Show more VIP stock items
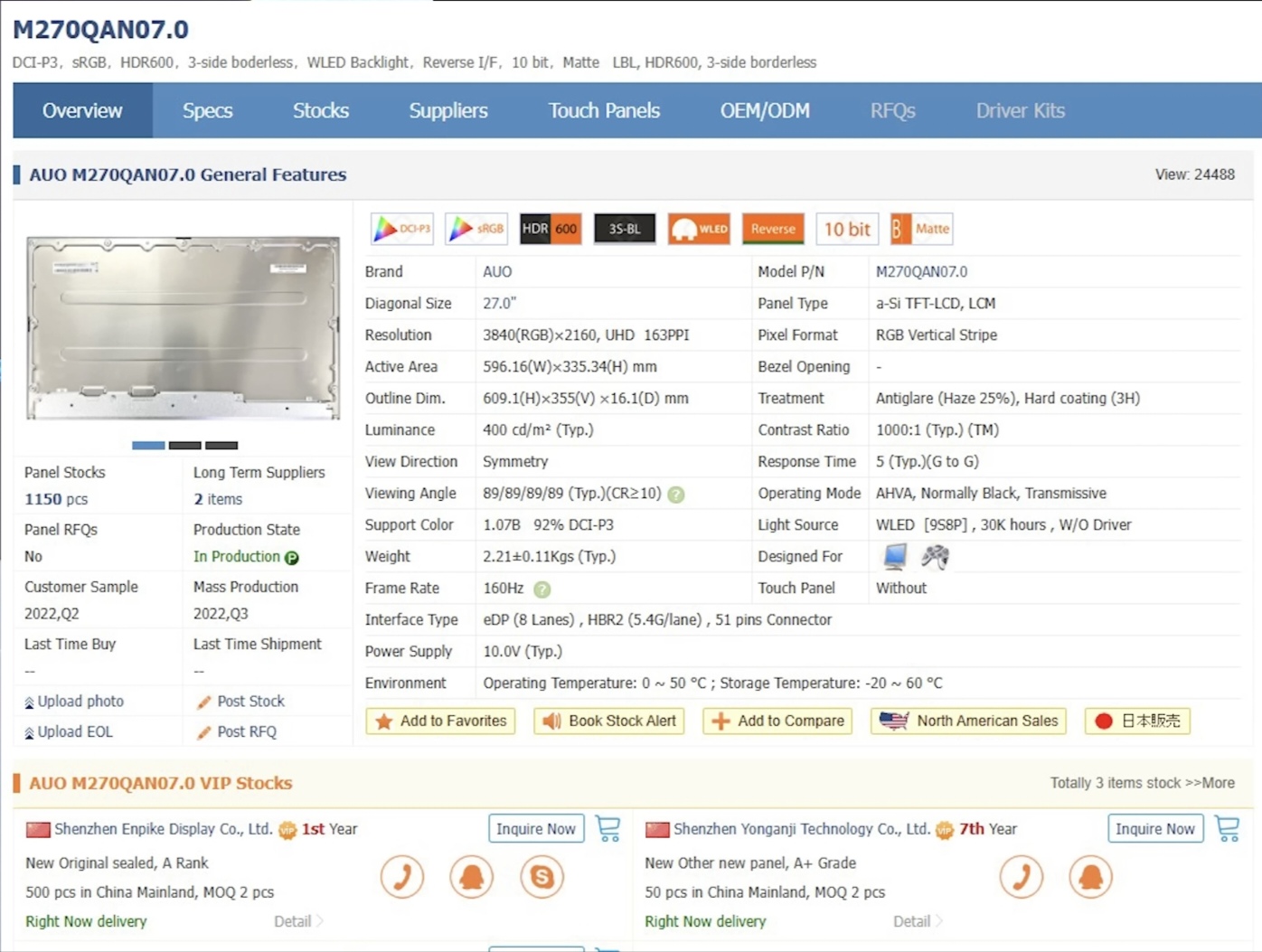Screen dimensions: 1262x952 tap(1210, 783)
